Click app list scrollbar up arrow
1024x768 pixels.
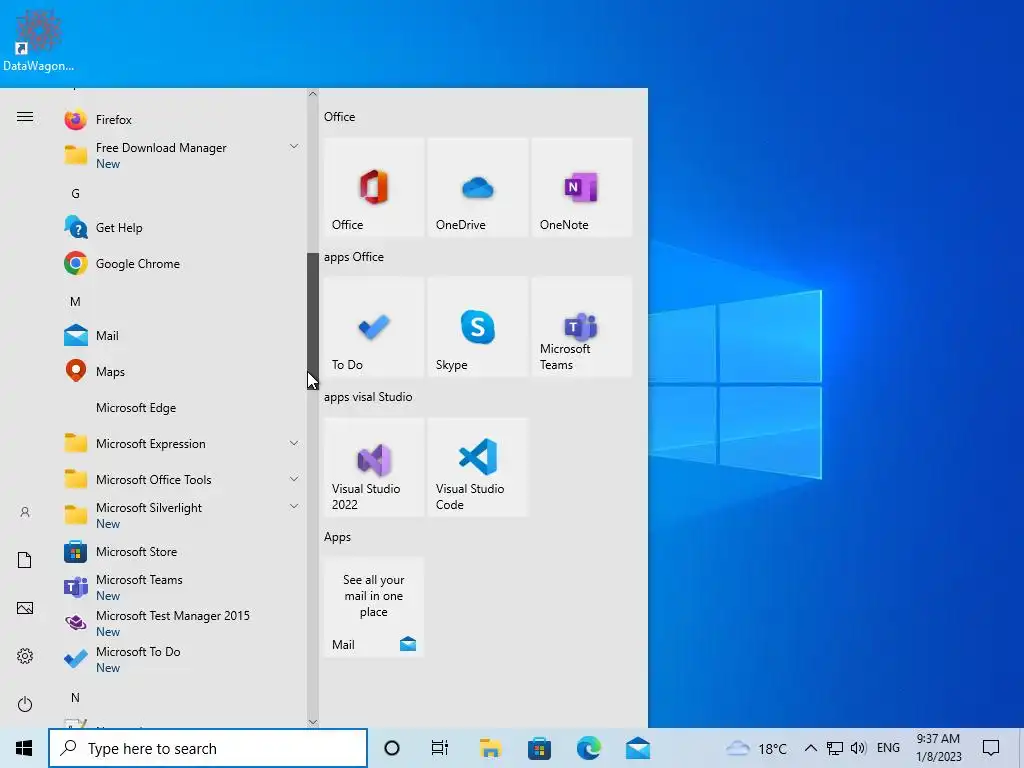coord(313,94)
